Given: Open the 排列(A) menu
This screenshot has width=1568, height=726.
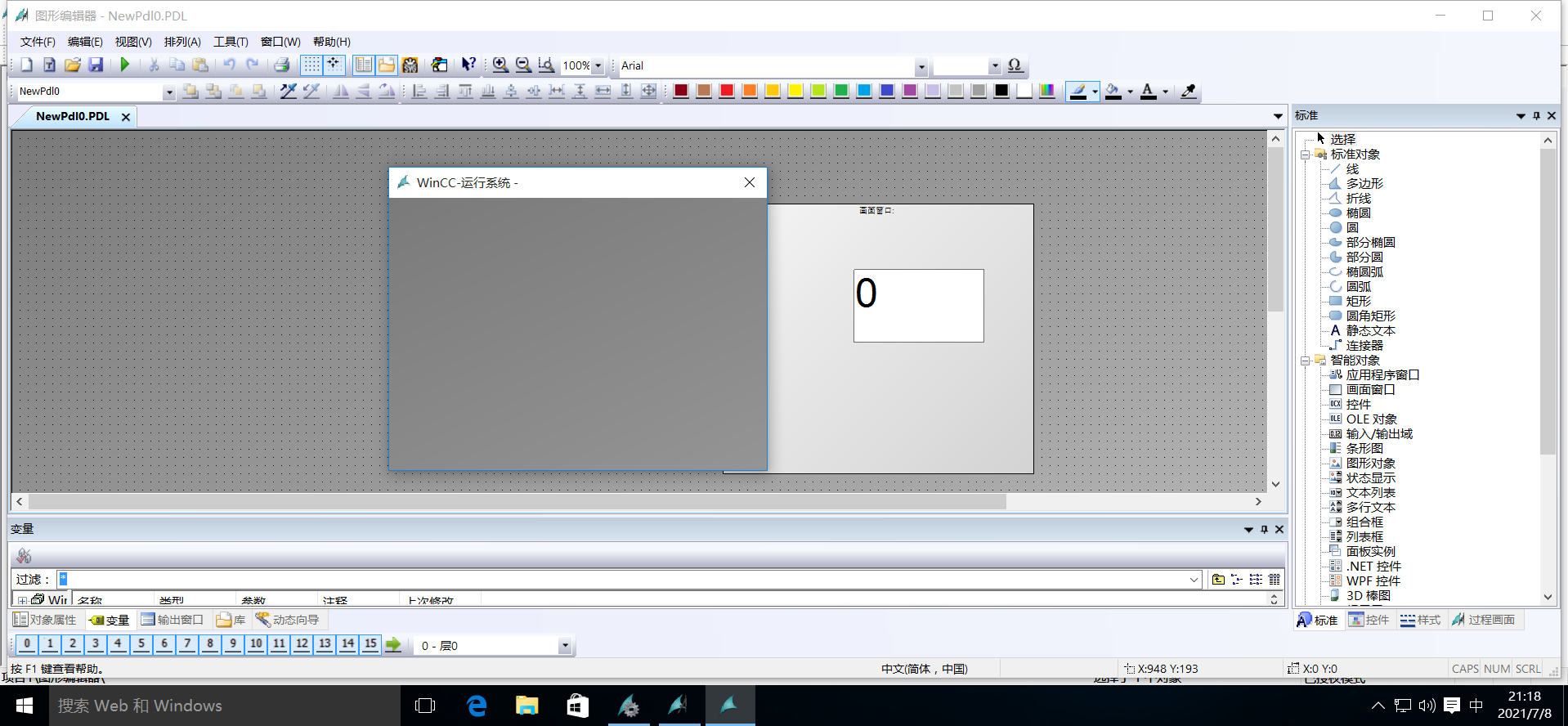Looking at the screenshot, I should click(182, 42).
